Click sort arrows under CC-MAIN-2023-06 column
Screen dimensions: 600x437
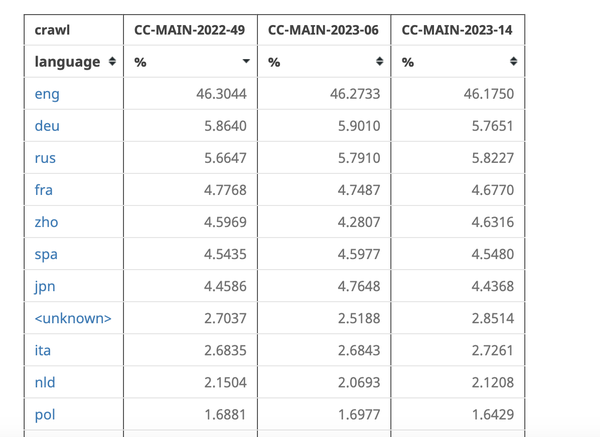380,62
